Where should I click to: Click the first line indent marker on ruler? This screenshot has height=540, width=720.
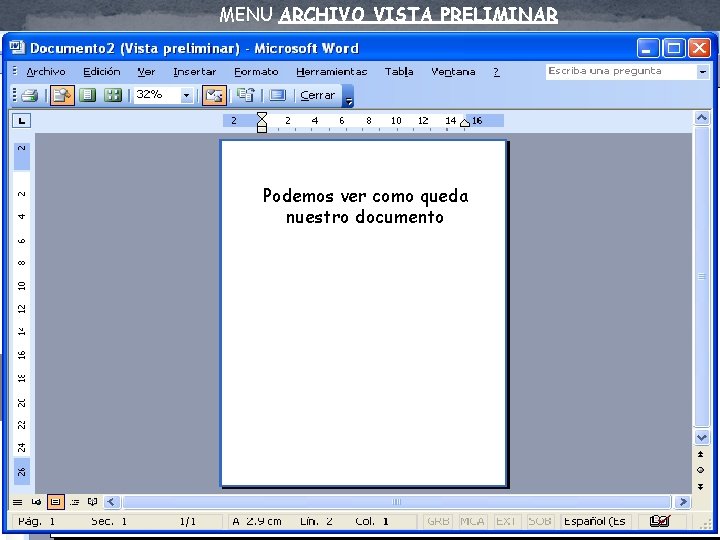click(262, 117)
